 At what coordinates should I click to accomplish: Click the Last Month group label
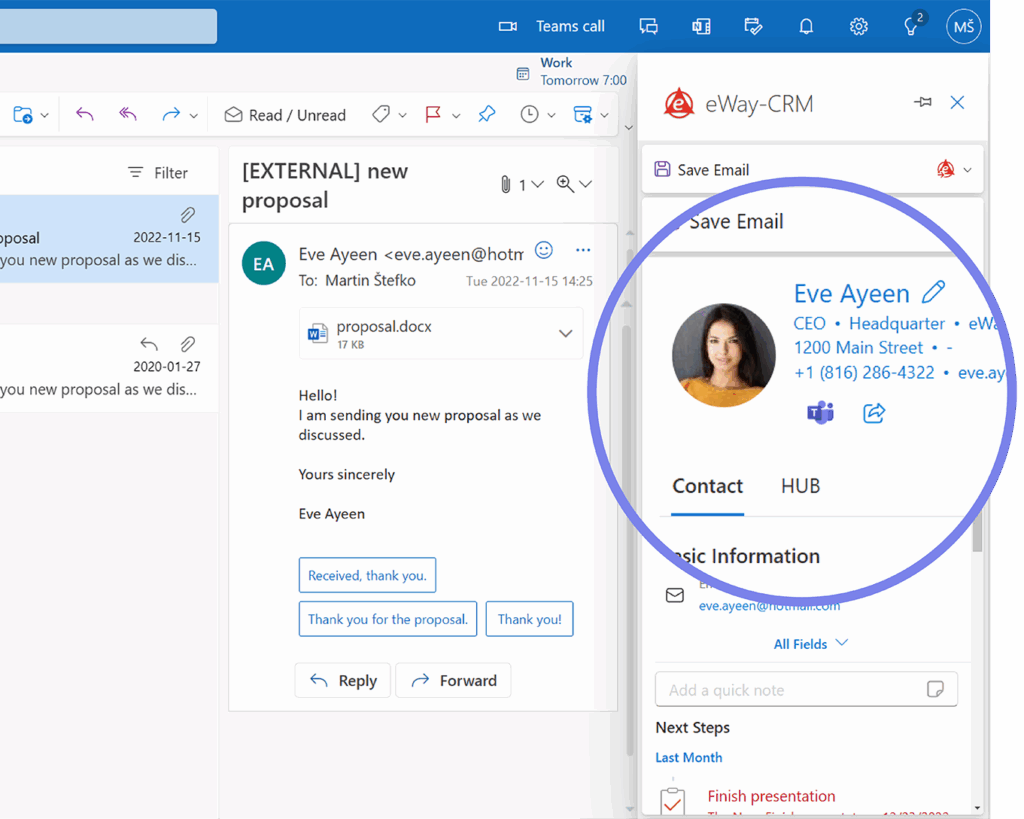[689, 758]
